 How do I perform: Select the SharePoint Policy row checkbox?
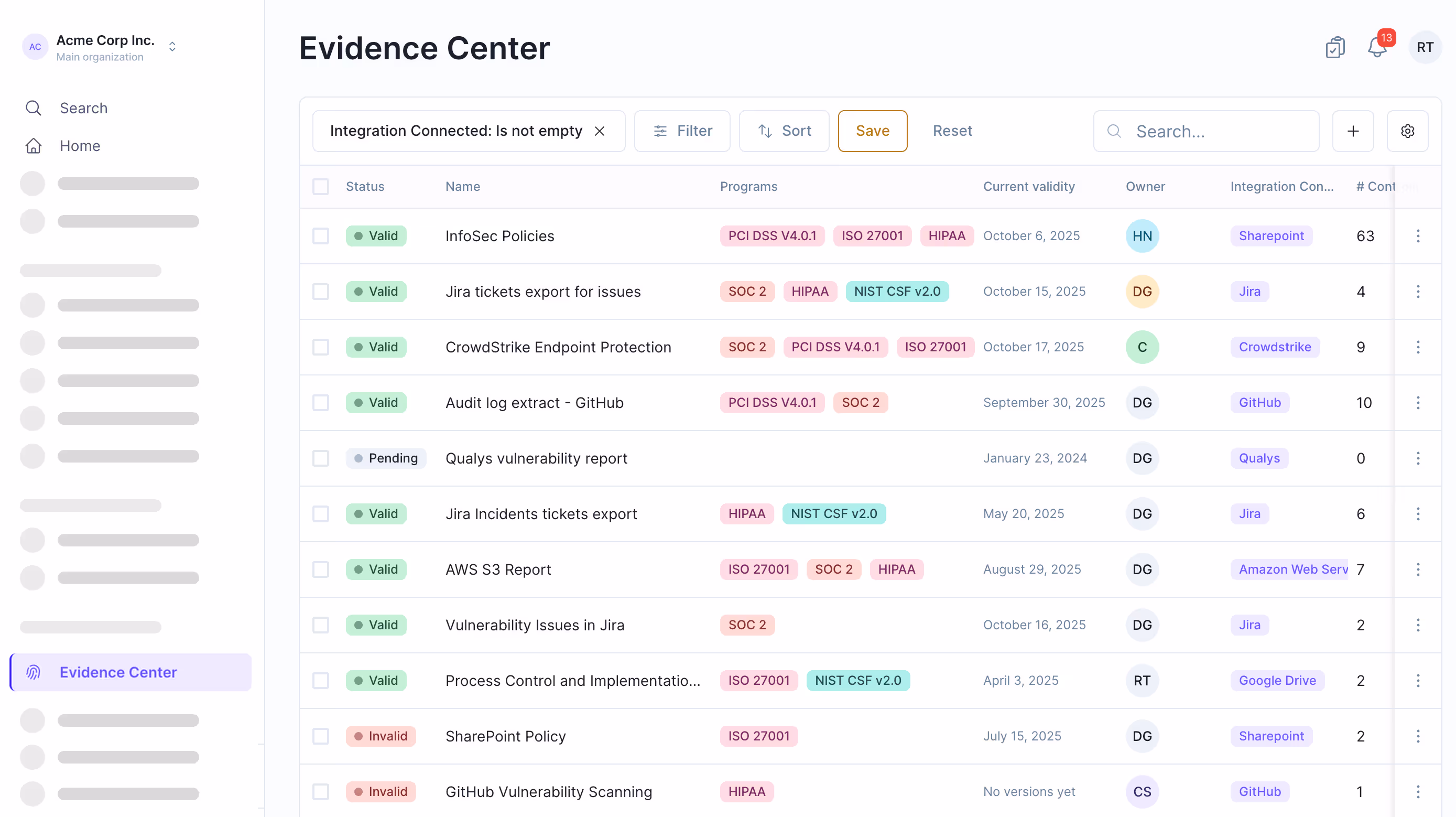pyautogui.click(x=321, y=736)
